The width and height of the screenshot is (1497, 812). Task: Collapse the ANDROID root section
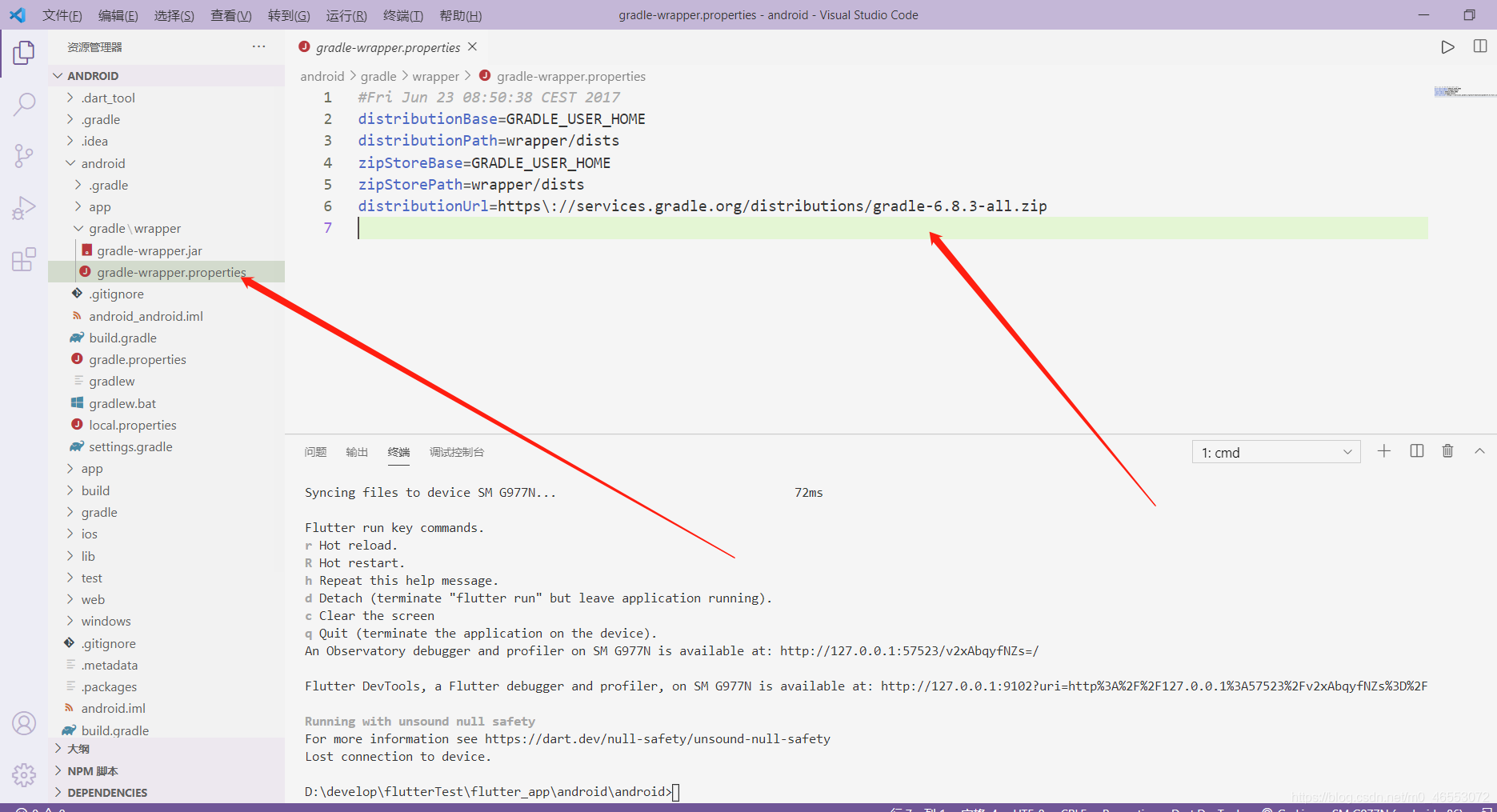click(x=166, y=76)
